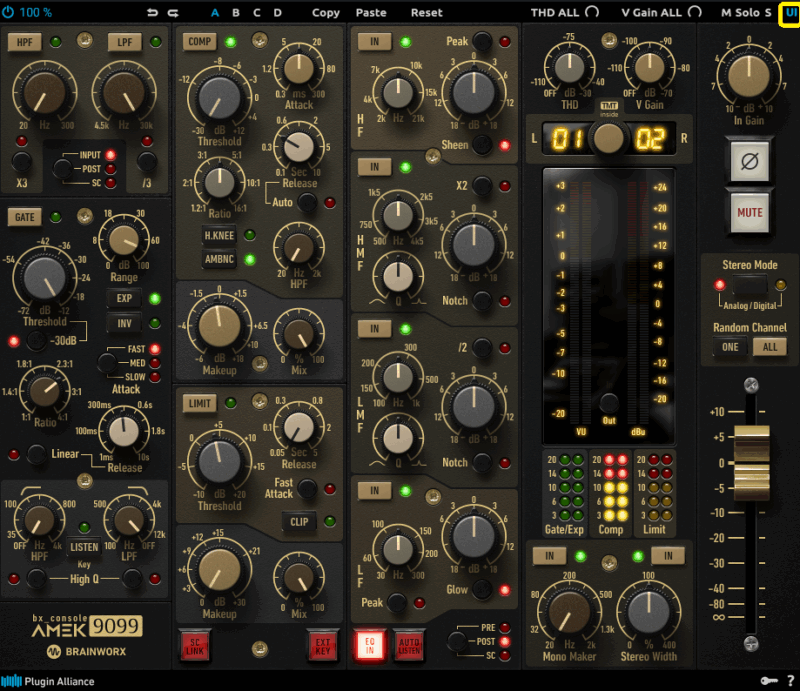
Task: Click the 100 % scaling value
Action: pyautogui.click(x=36, y=12)
